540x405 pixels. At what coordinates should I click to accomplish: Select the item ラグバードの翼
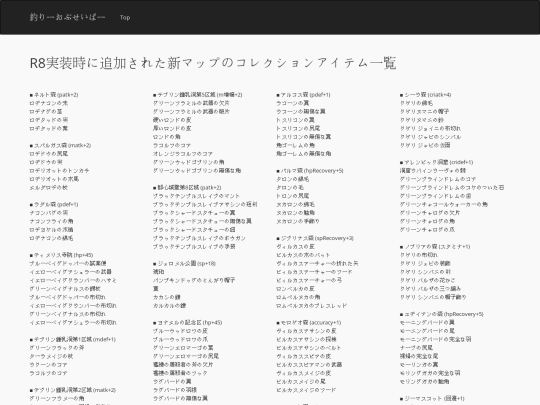[x=172, y=381]
